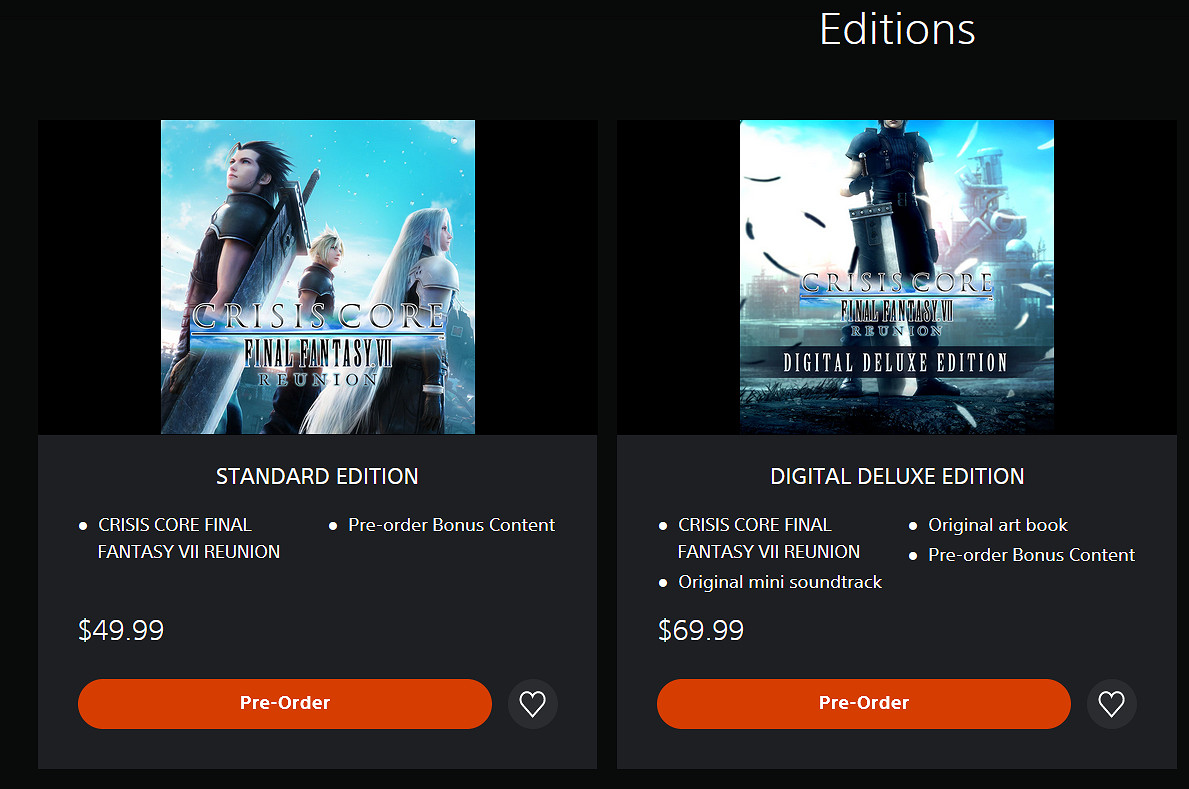
Task: Click Pre-order Bonus Content under Digital Deluxe
Action: click(x=1031, y=555)
